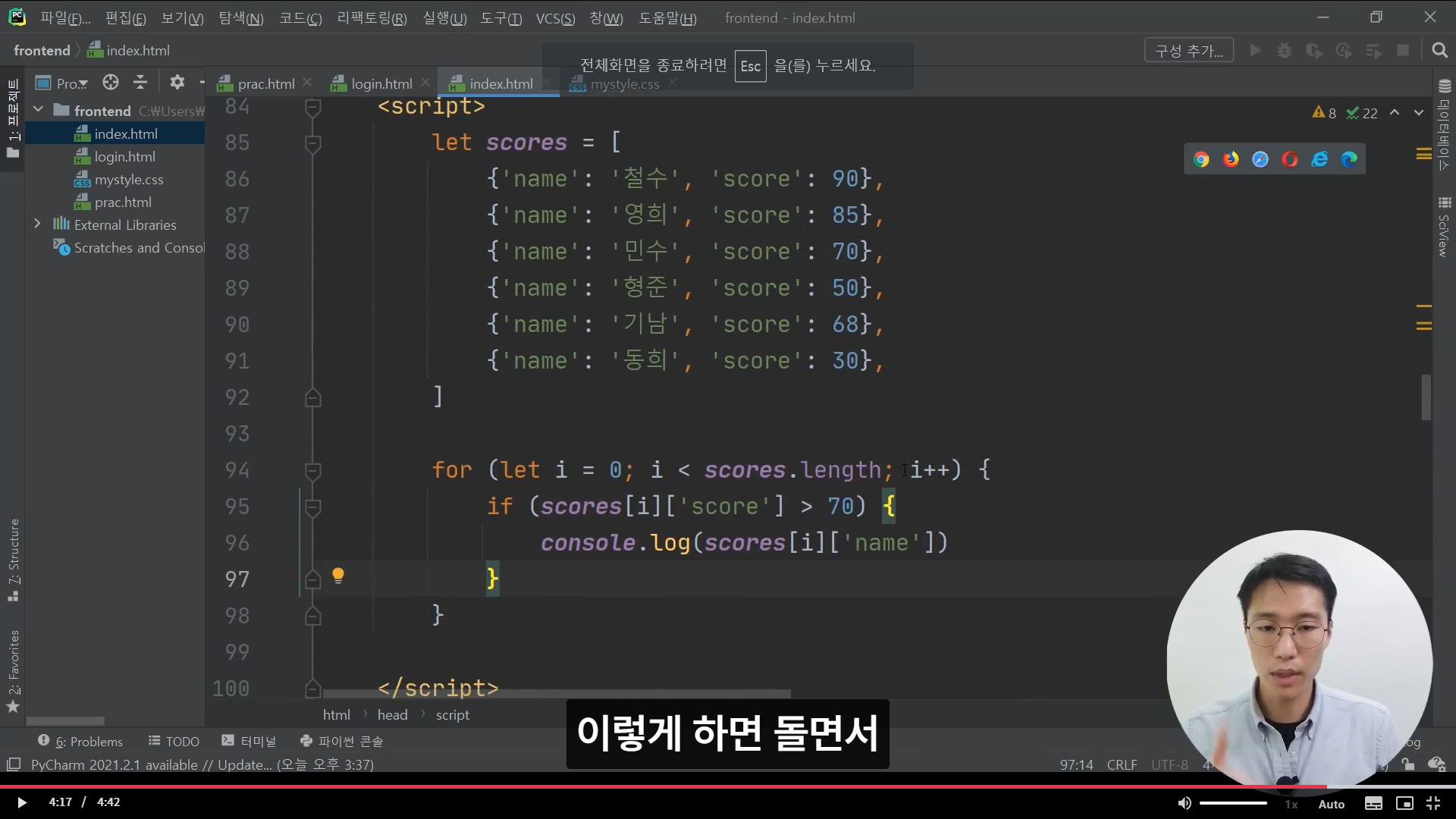The image size is (1456, 819).
Task: Fold the scores array at line 85
Action: (x=312, y=143)
